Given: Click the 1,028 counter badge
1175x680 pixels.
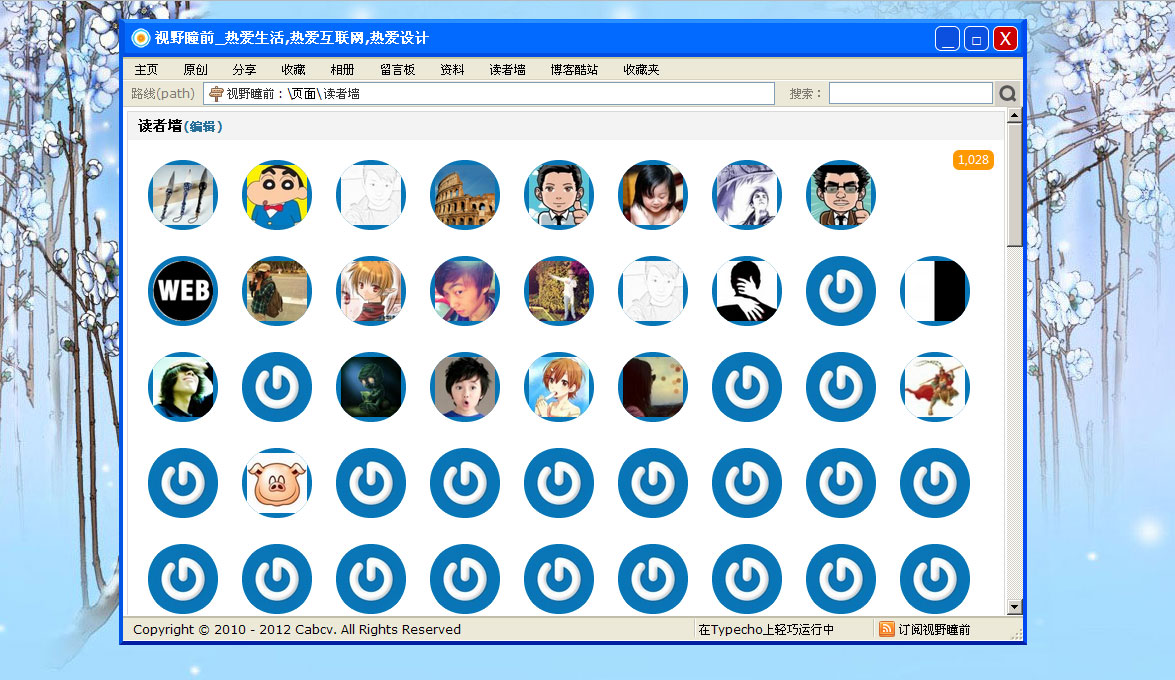Looking at the screenshot, I should point(972,160).
